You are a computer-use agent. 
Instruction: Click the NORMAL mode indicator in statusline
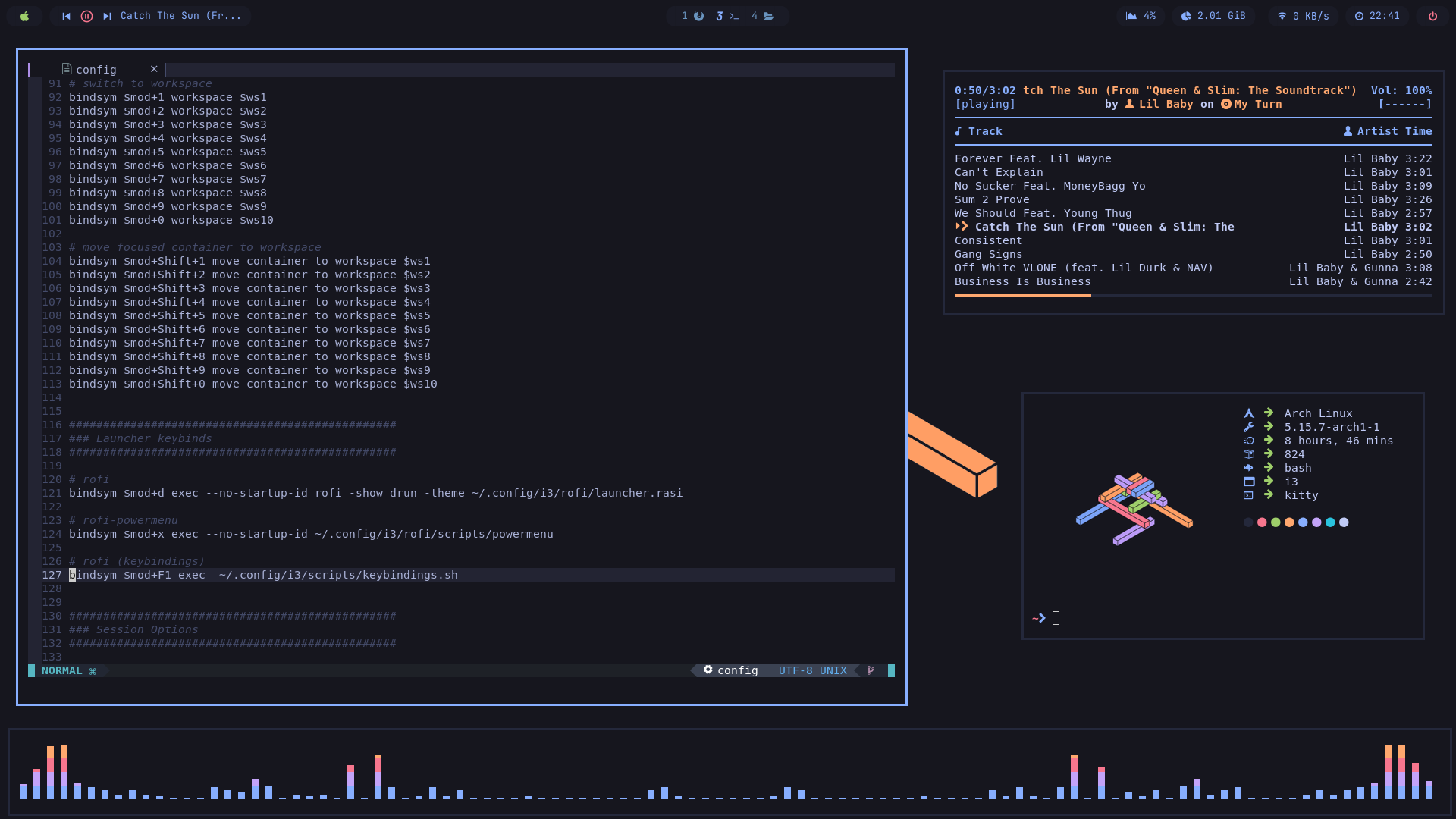click(61, 670)
